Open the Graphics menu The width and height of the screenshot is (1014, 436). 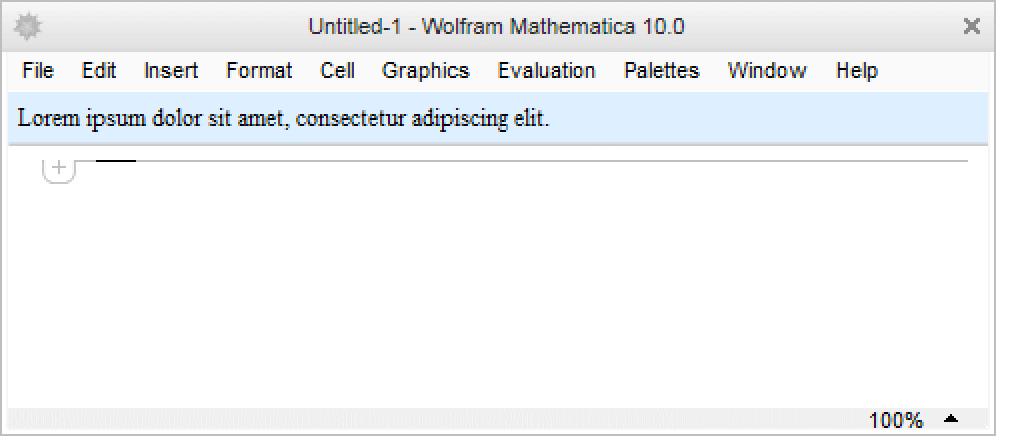click(425, 71)
